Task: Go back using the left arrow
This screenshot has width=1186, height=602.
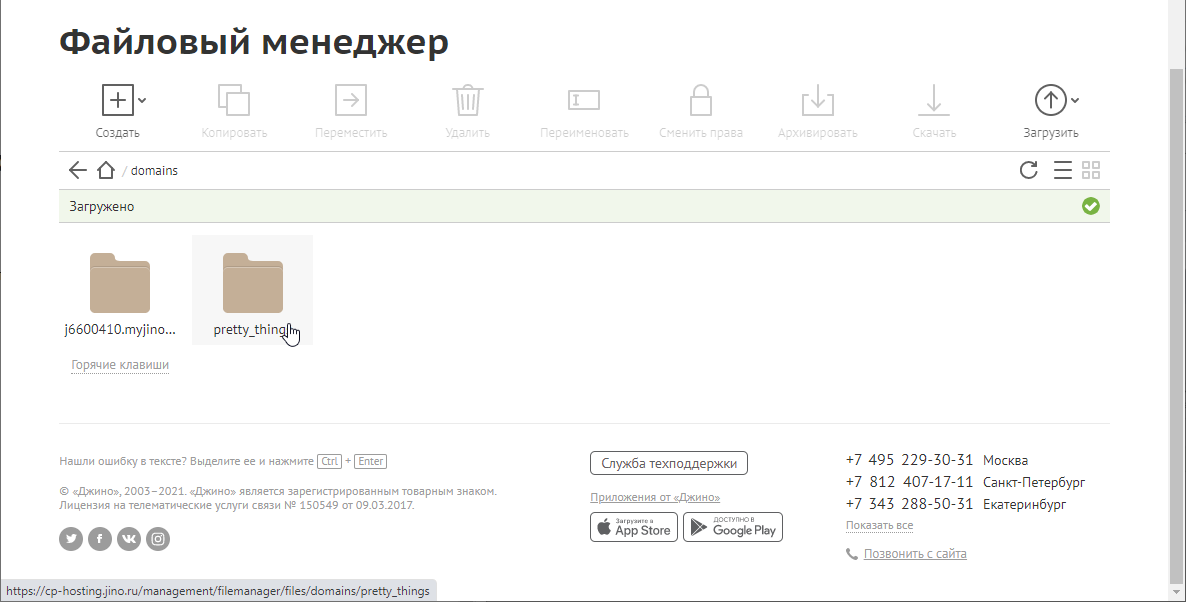Action: point(77,170)
